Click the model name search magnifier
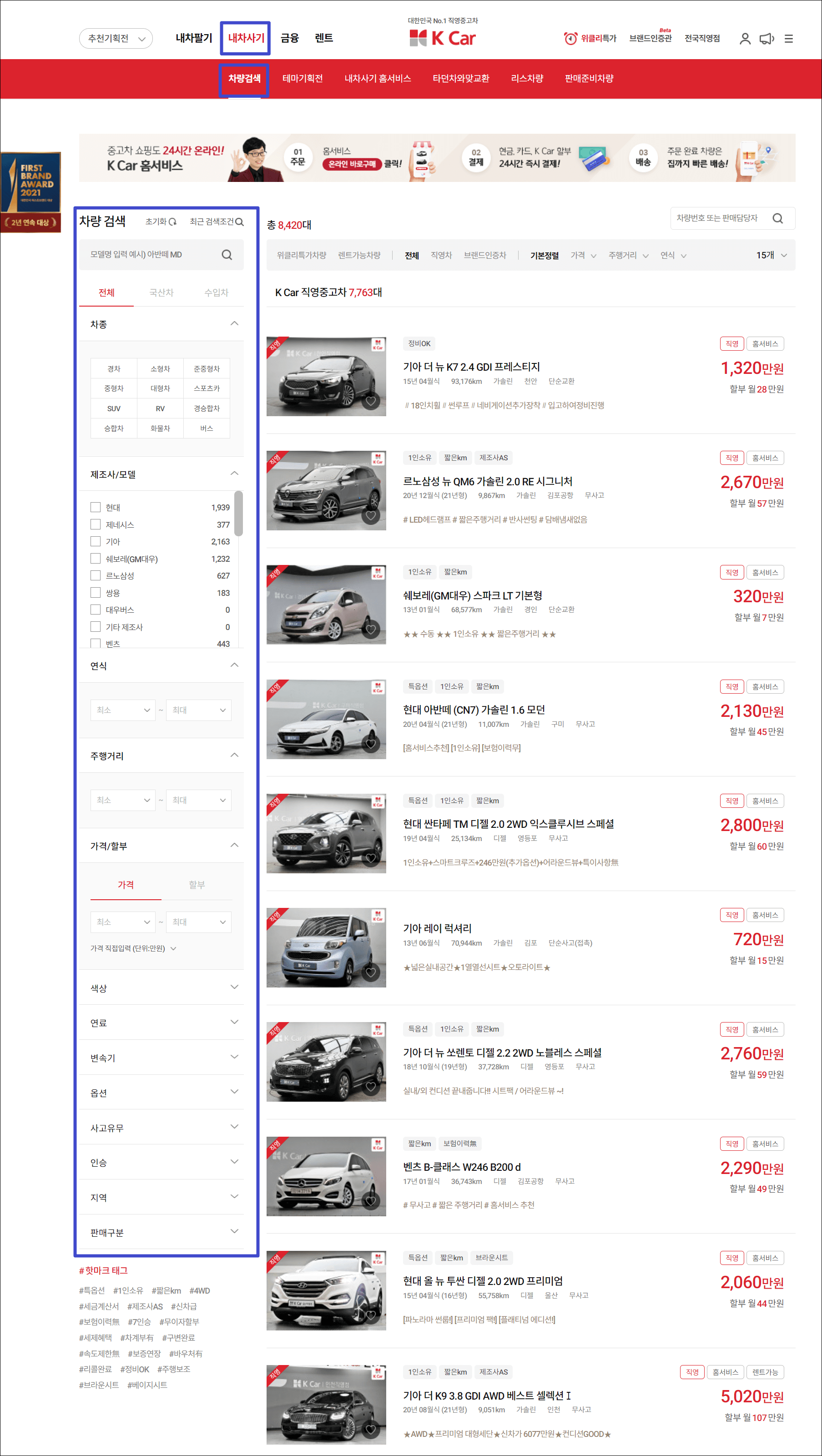822x1456 pixels. coord(227,255)
